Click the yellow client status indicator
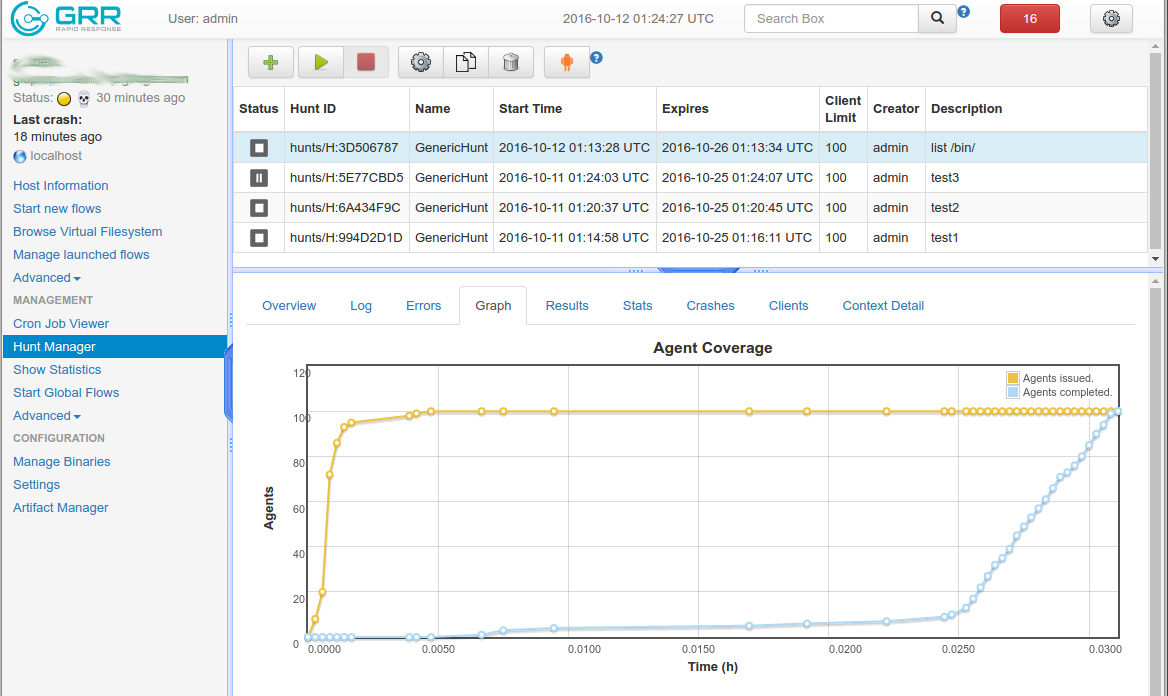Image resolution: width=1168 pixels, height=696 pixels. pos(64,98)
